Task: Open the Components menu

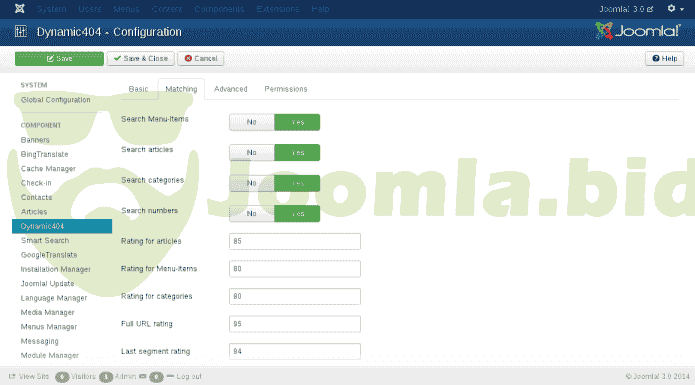Action: (x=219, y=9)
